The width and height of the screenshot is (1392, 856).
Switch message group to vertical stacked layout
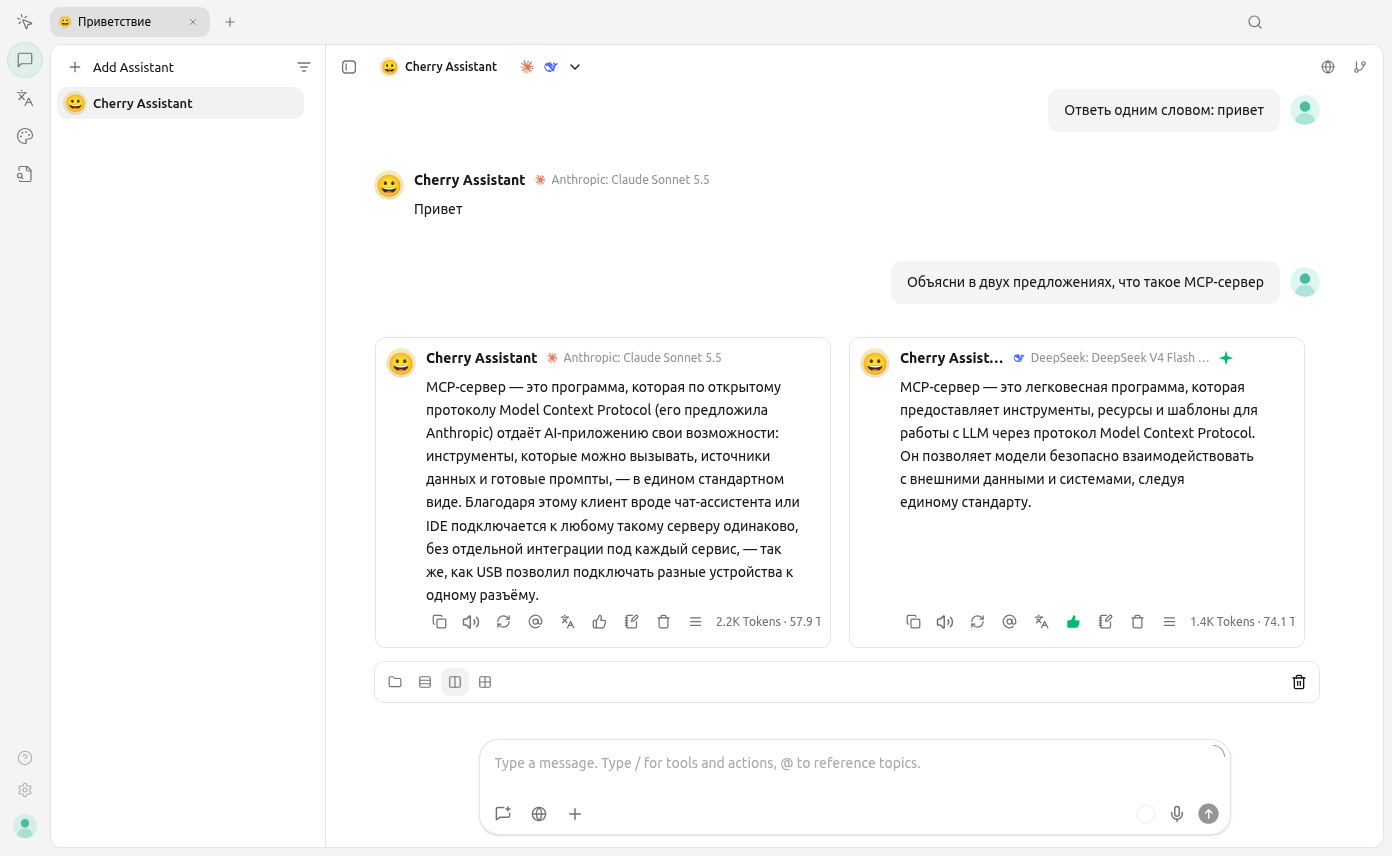click(x=425, y=682)
